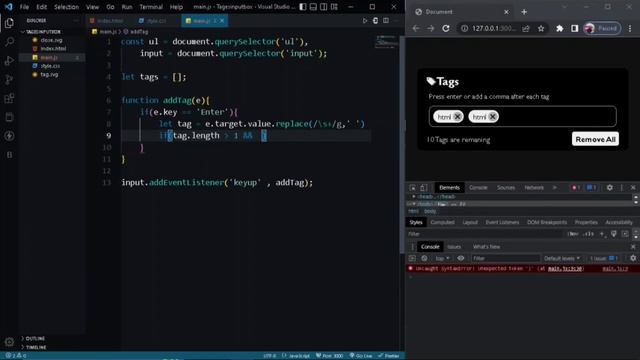640x360 pixels.
Task: Open tag.svg in the explorer
Action: pos(49,75)
